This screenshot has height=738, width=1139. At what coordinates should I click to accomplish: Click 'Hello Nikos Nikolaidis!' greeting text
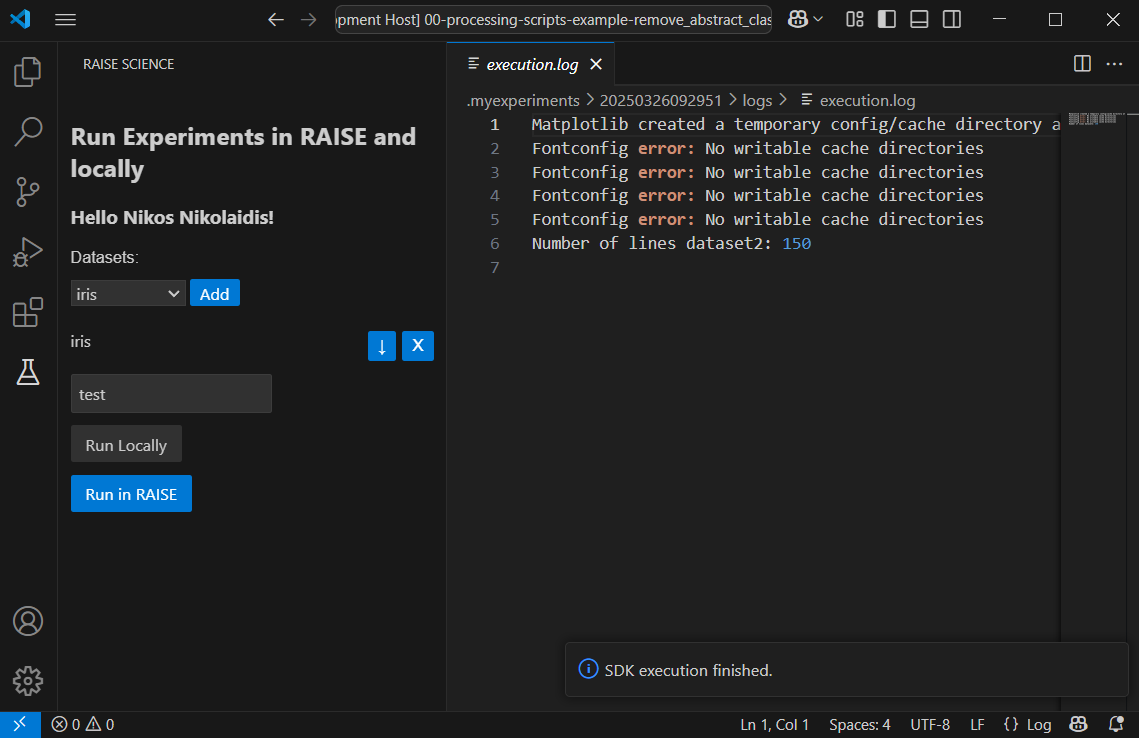point(172,217)
